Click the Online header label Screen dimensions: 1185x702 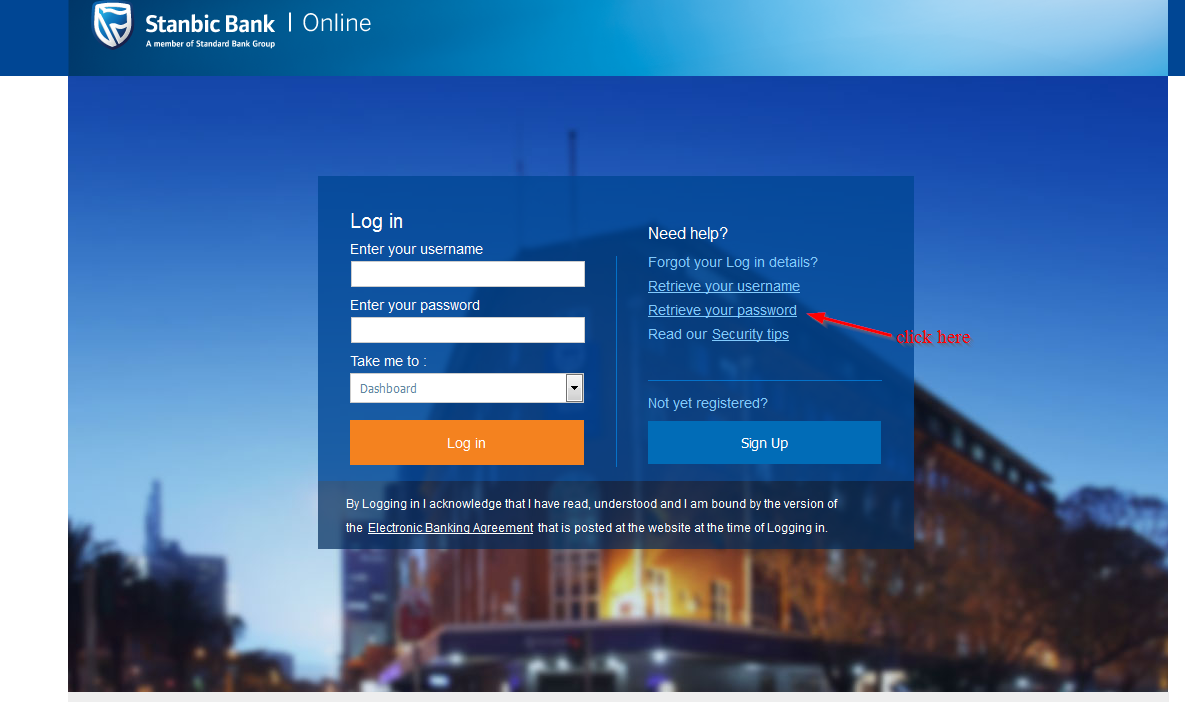coord(336,23)
